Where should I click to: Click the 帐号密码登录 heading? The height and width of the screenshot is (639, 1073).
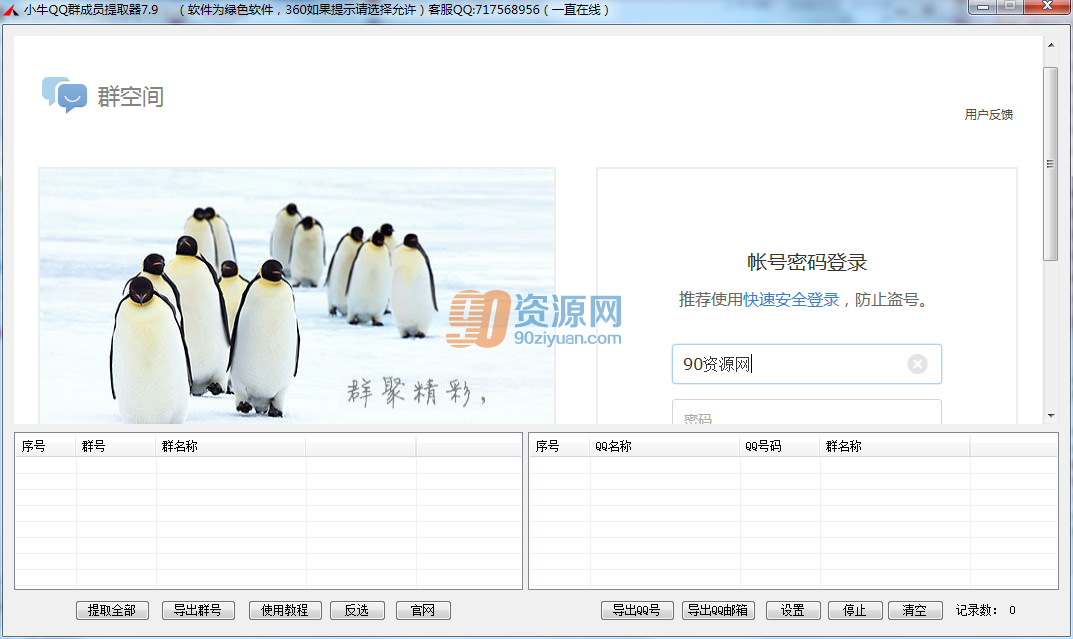(807, 262)
